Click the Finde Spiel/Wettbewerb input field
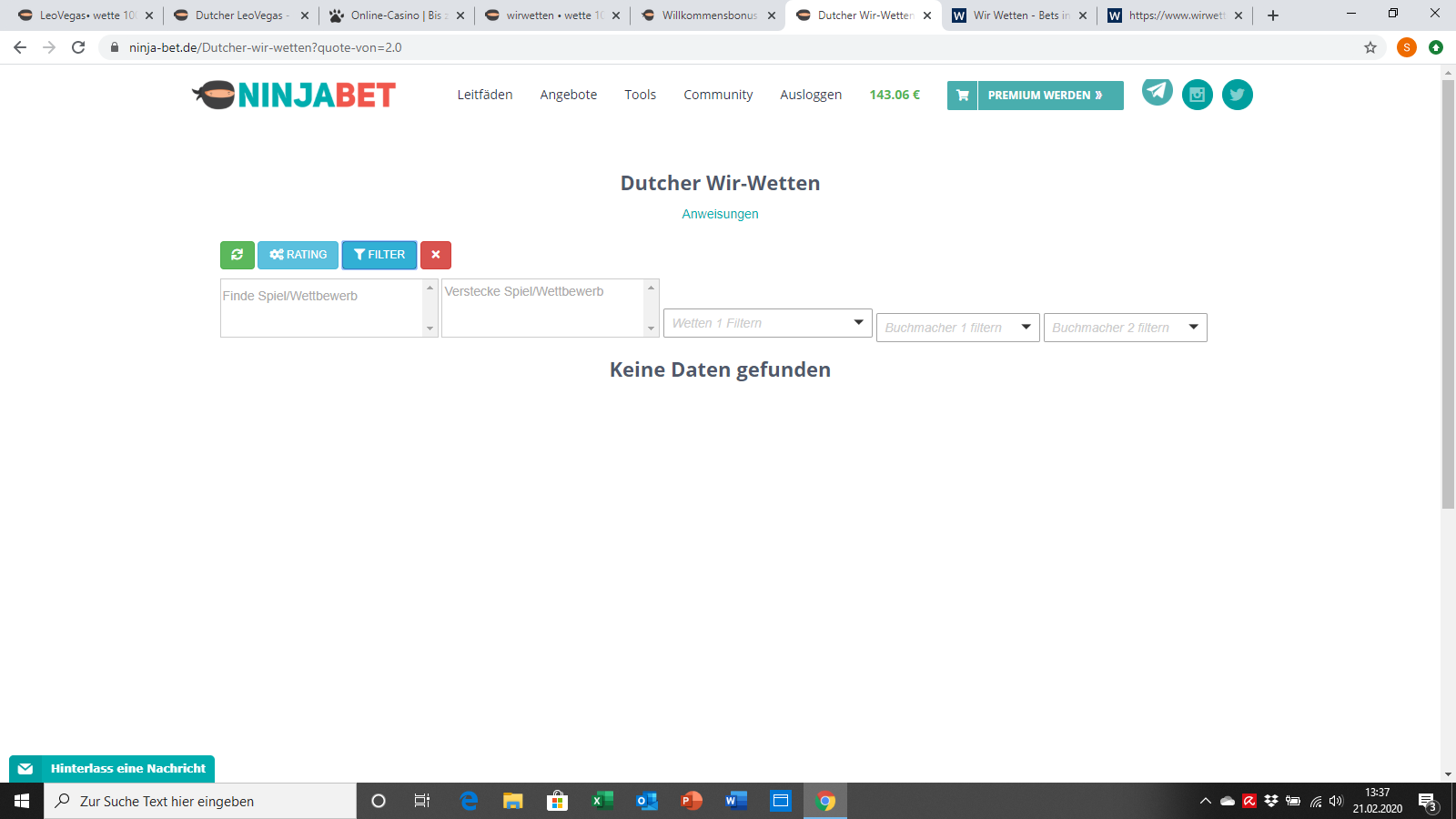1456x819 pixels. click(322, 308)
